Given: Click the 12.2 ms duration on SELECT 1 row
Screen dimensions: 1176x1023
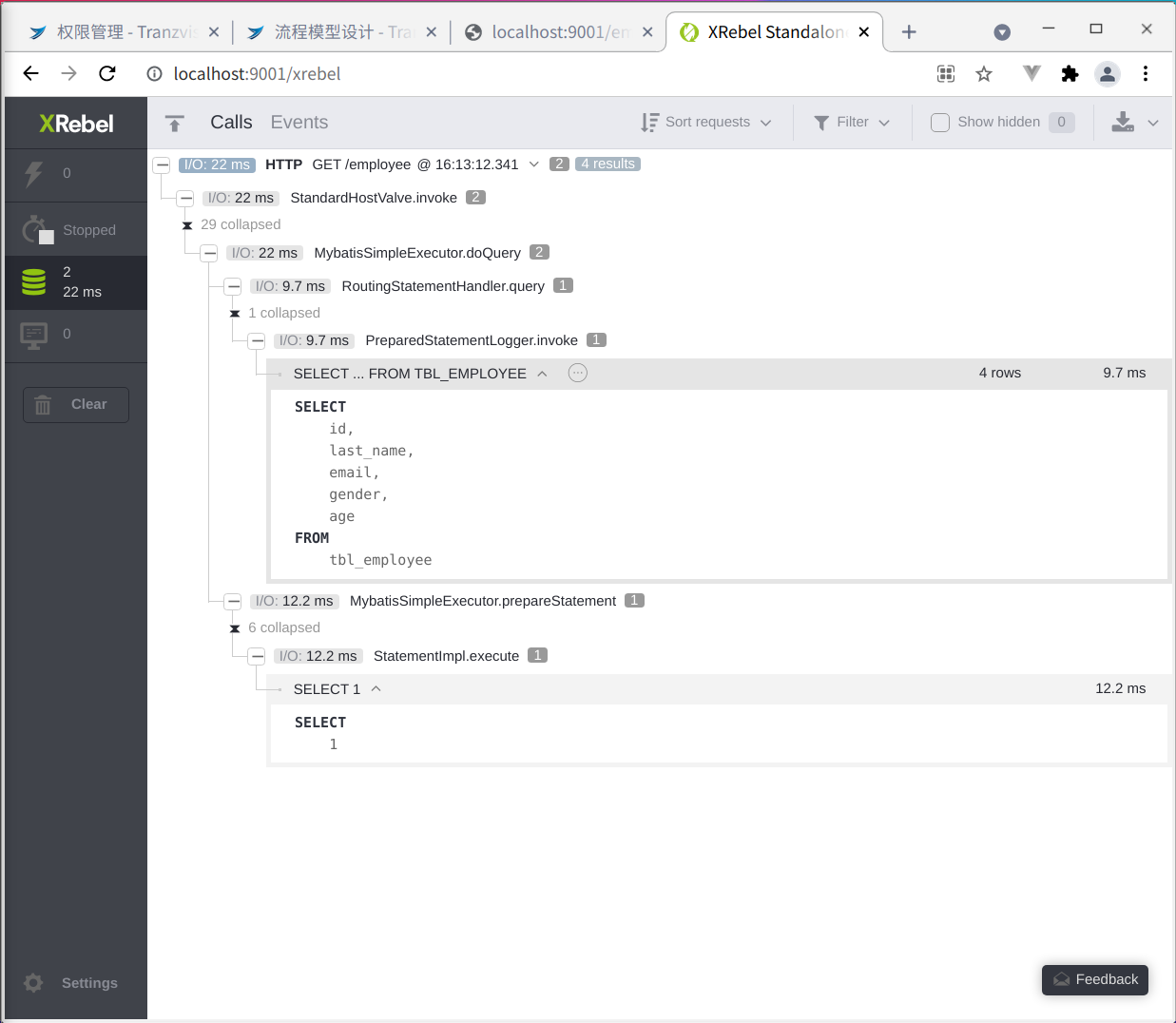Looking at the screenshot, I should tap(1121, 688).
